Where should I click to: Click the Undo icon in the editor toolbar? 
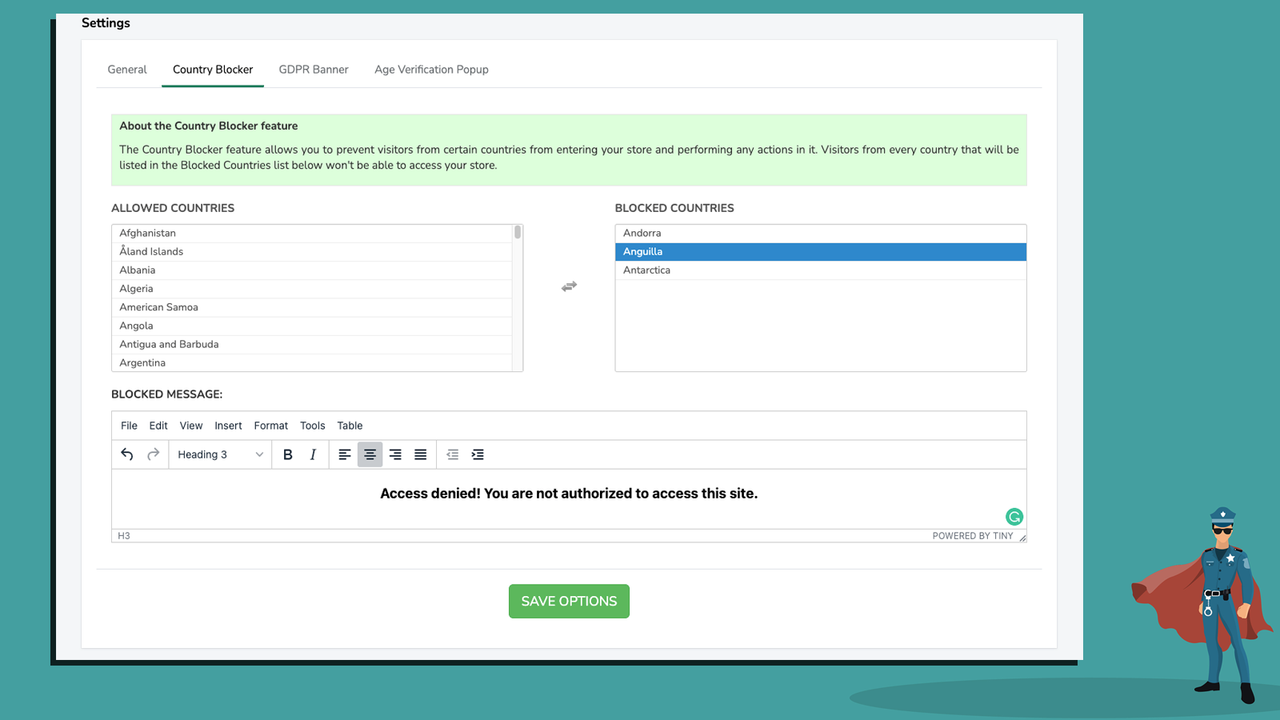click(127, 454)
